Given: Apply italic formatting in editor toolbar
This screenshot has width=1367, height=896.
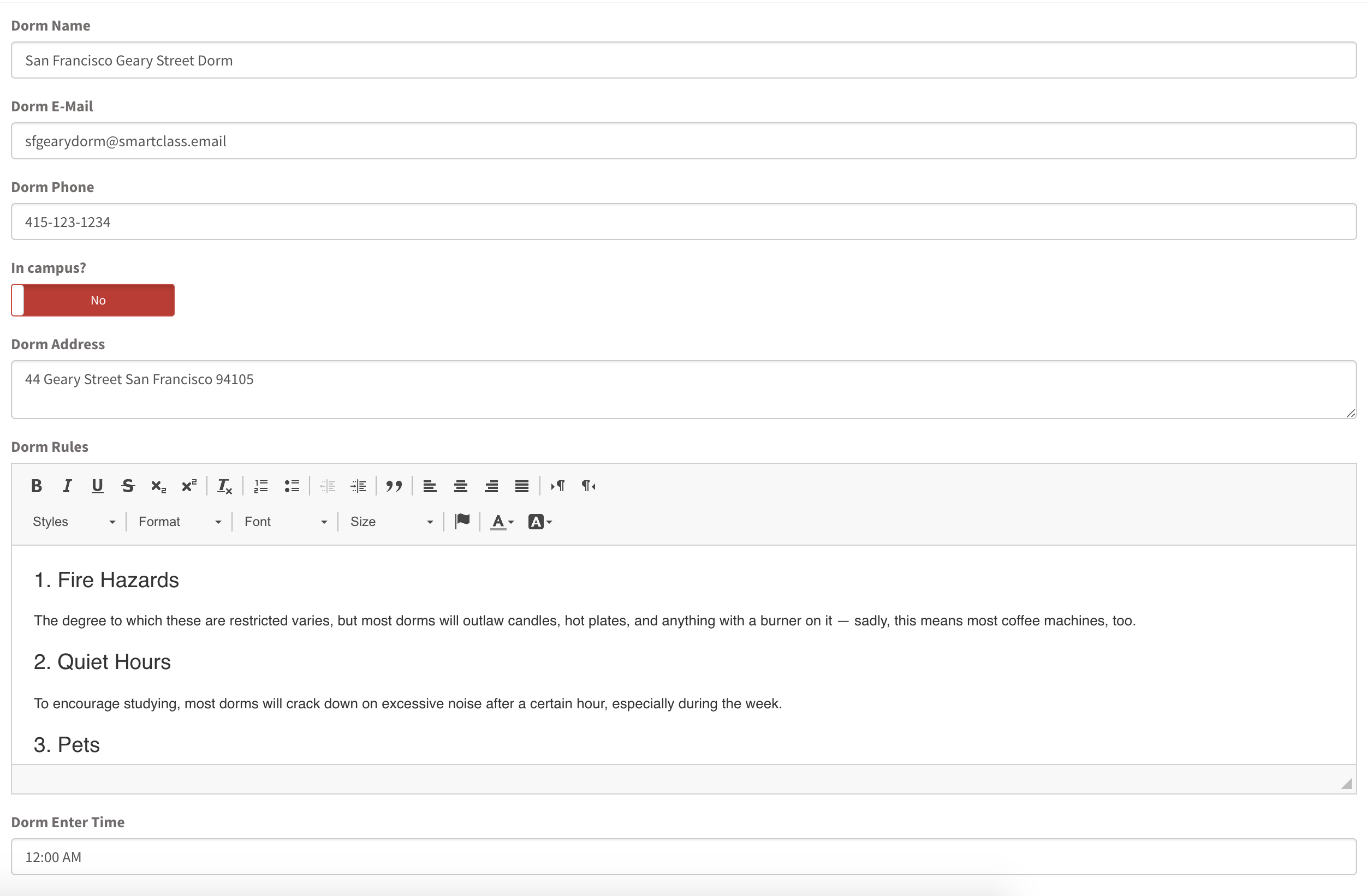Looking at the screenshot, I should tap(67, 486).
